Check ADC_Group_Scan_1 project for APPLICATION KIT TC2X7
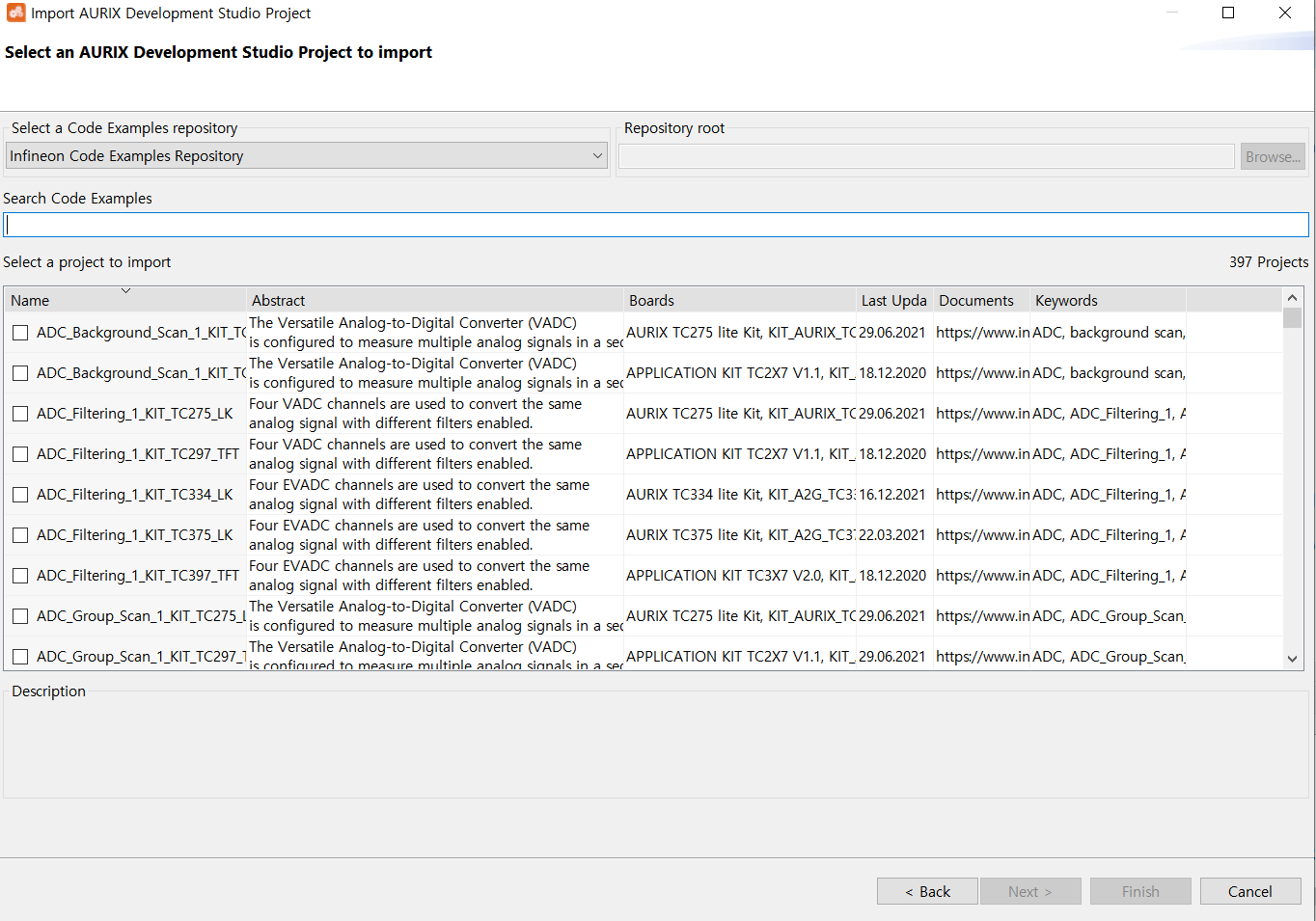The width and height of the screenshot is (1316, 921). pyautogui.click(x=20, y=657)
